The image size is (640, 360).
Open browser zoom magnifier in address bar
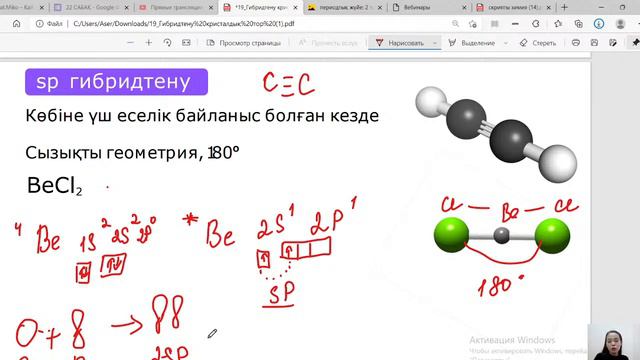click(x=456, y=24)
